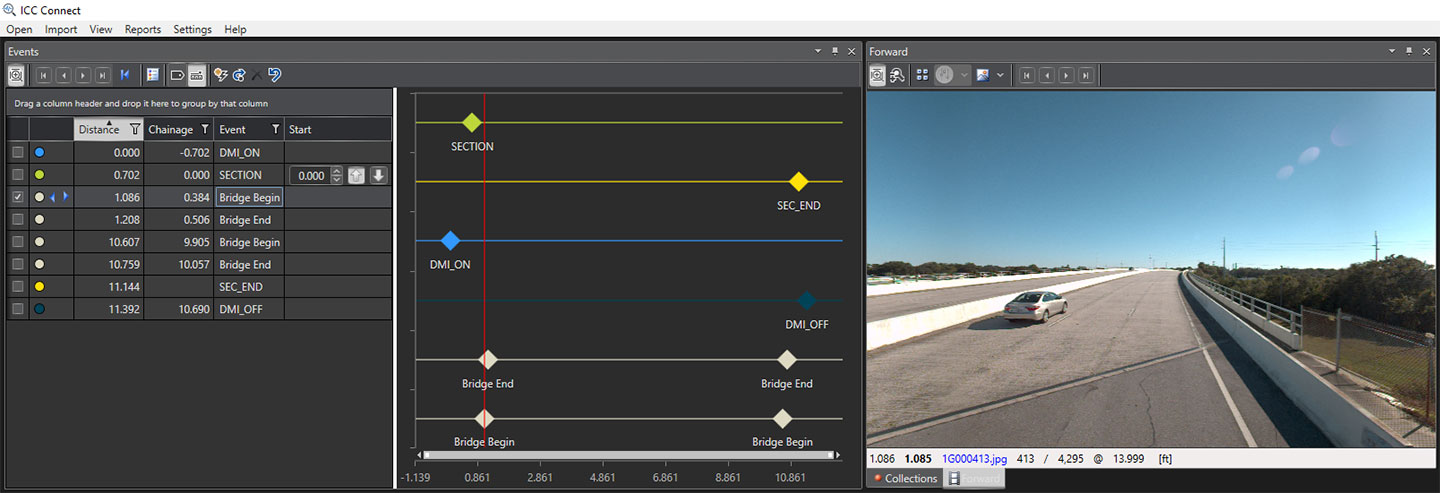Screen dimensions: 1440x493
Task: Click the tag label icon in Events toolbar
Action: click(x=177, y=75)
